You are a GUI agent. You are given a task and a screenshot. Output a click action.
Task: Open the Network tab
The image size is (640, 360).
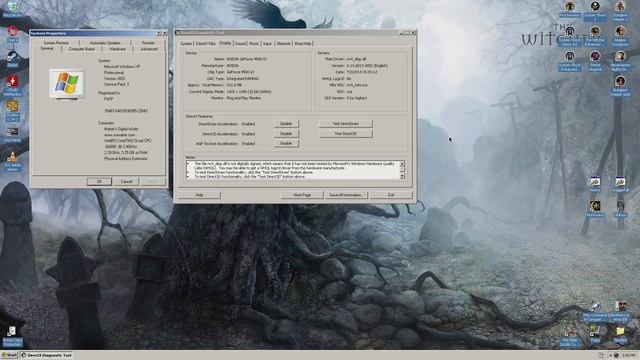pyautogui.click(x=283, y=43)
